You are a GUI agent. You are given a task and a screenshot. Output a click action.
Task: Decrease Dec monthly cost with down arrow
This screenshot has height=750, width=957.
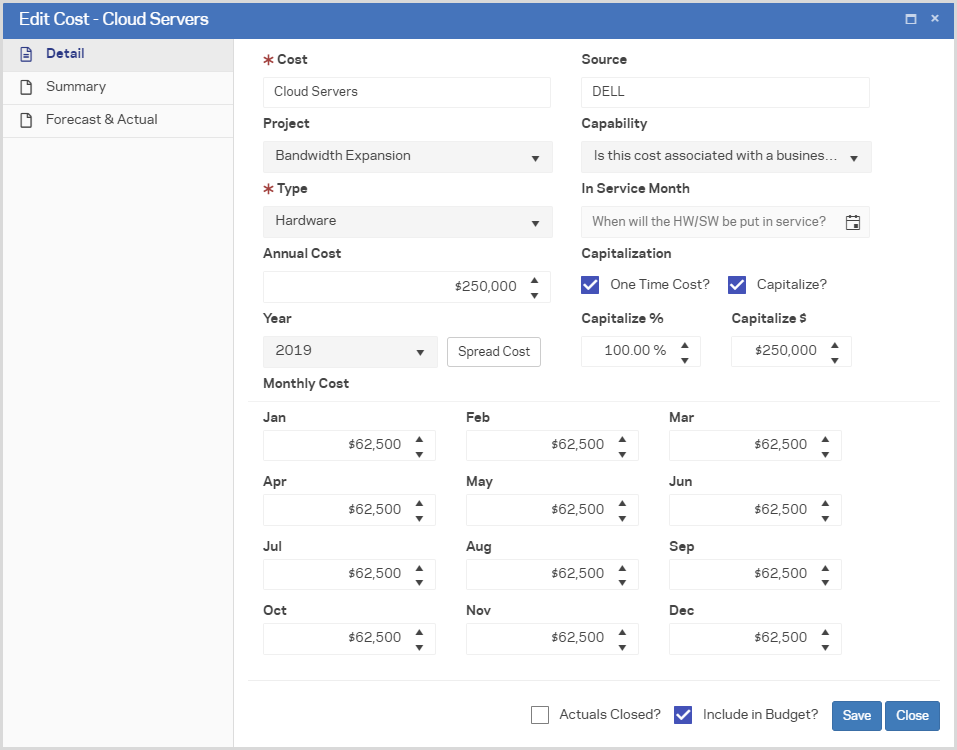825,647
